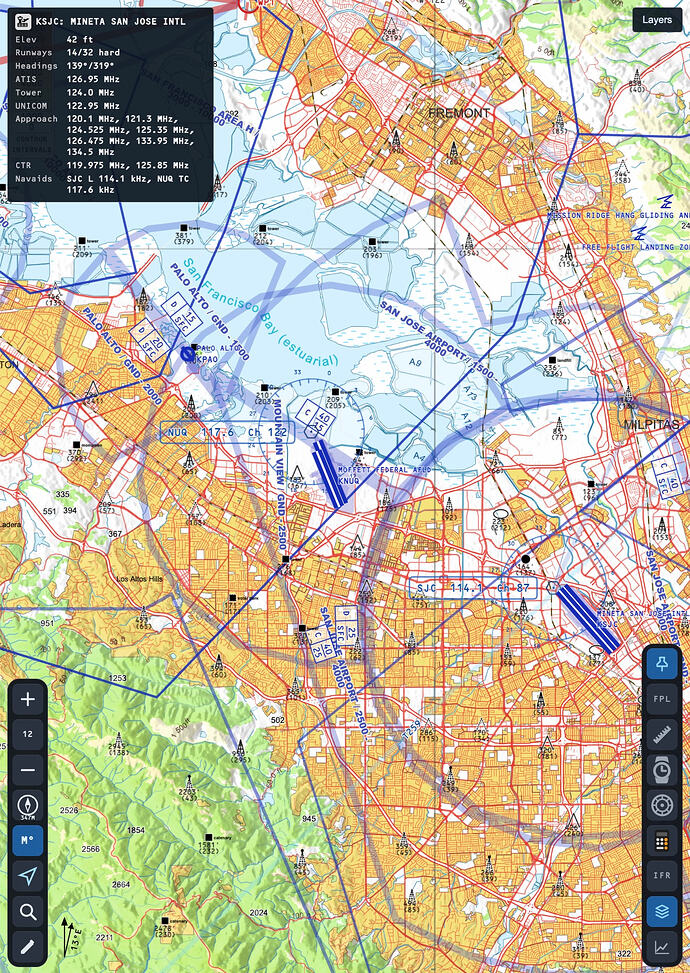The width and height of the screenshot is (690, 973).
Task: Select the Moffett Federal Afld runway symbol
Action: point(328,473)
